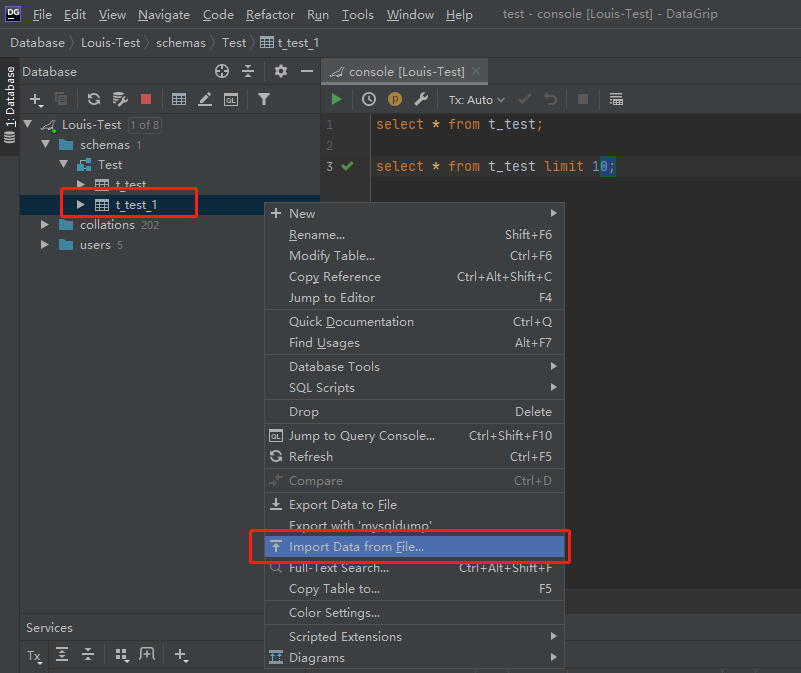This screenshot has width=801, height=673.
Task: Toggle in-editor results view icon
Action: pyautogui.click(x=616, y=99)
